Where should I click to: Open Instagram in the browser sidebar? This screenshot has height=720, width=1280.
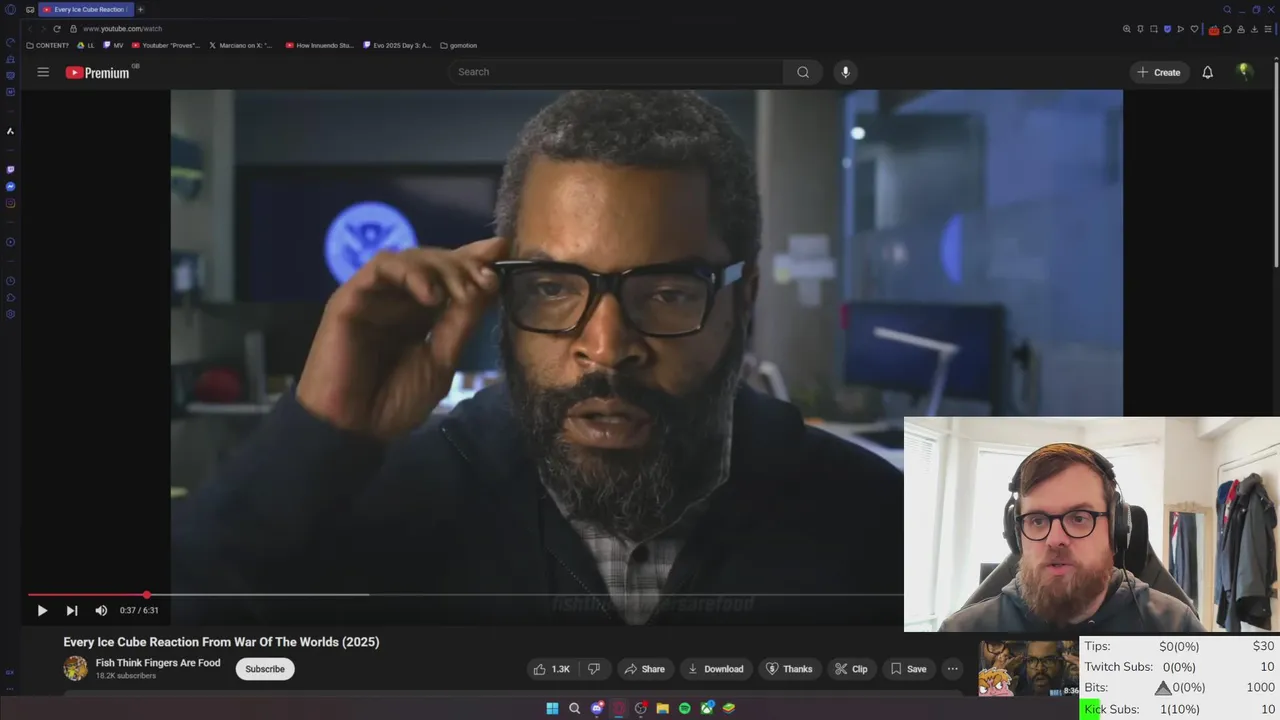click(x=10, y=203)
